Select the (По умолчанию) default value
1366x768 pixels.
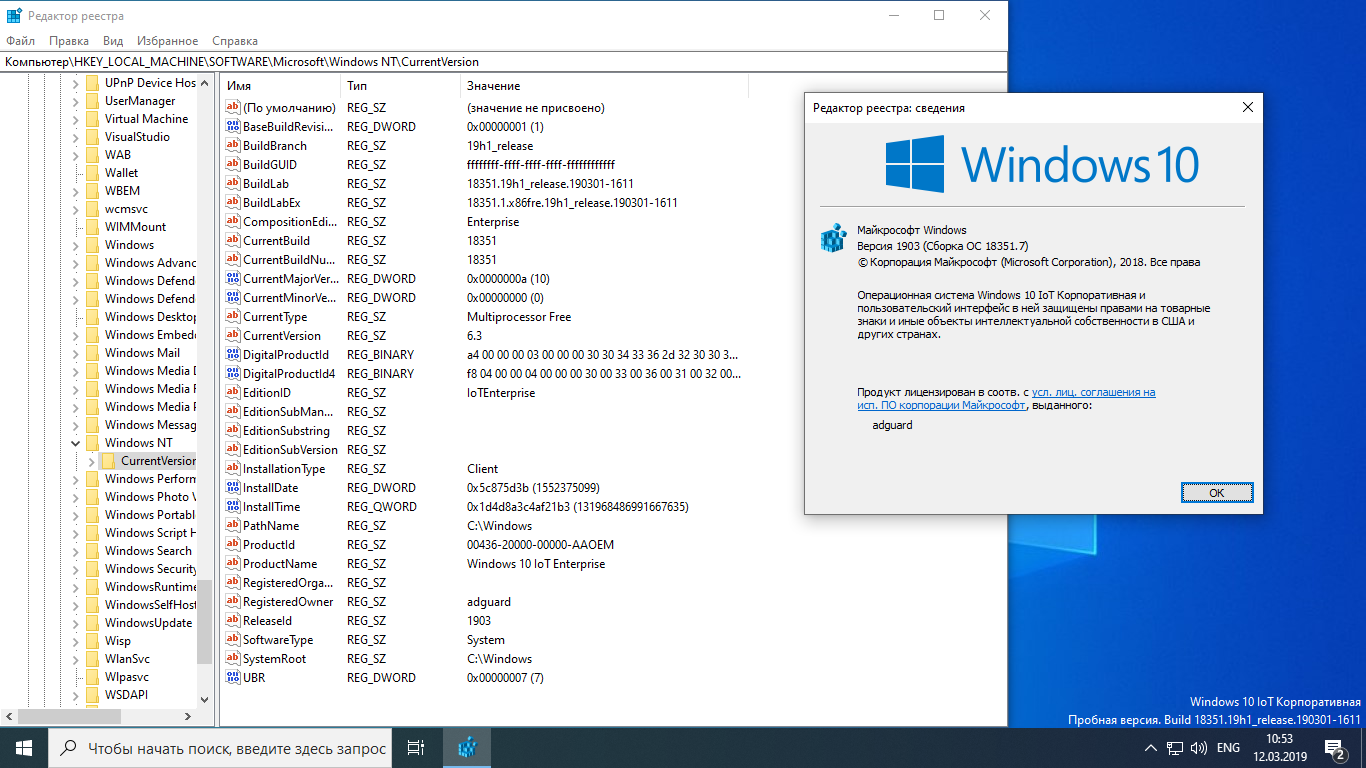[289, 108]
